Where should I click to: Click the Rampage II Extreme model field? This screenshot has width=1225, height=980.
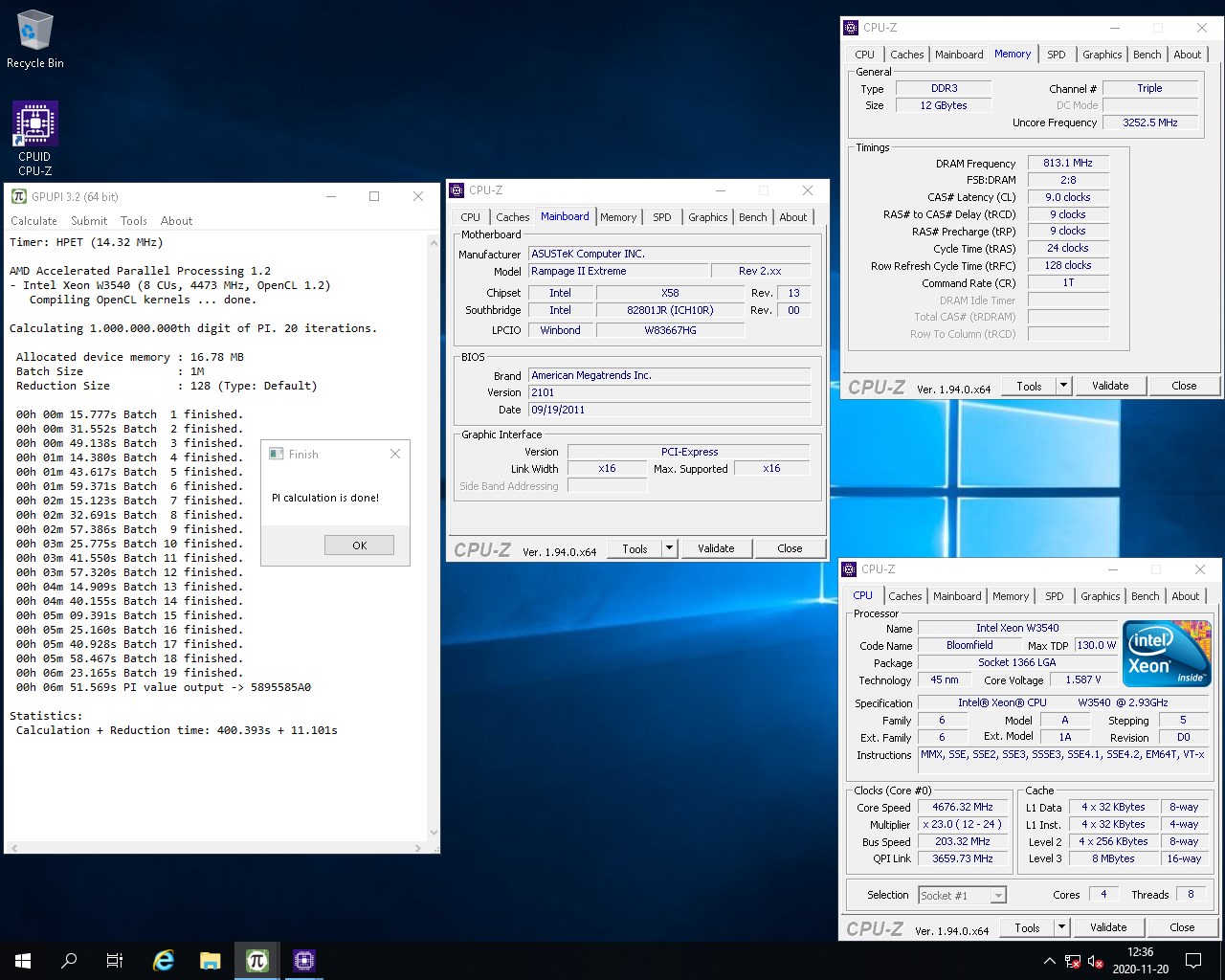[618, 271]
